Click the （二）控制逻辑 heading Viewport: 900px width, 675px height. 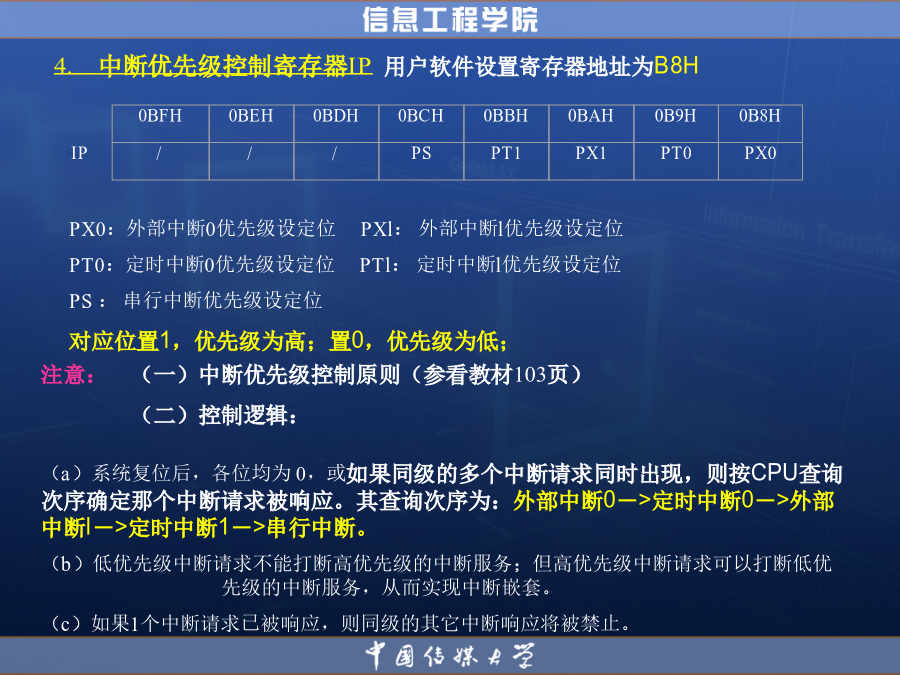[x=220, y=415]
